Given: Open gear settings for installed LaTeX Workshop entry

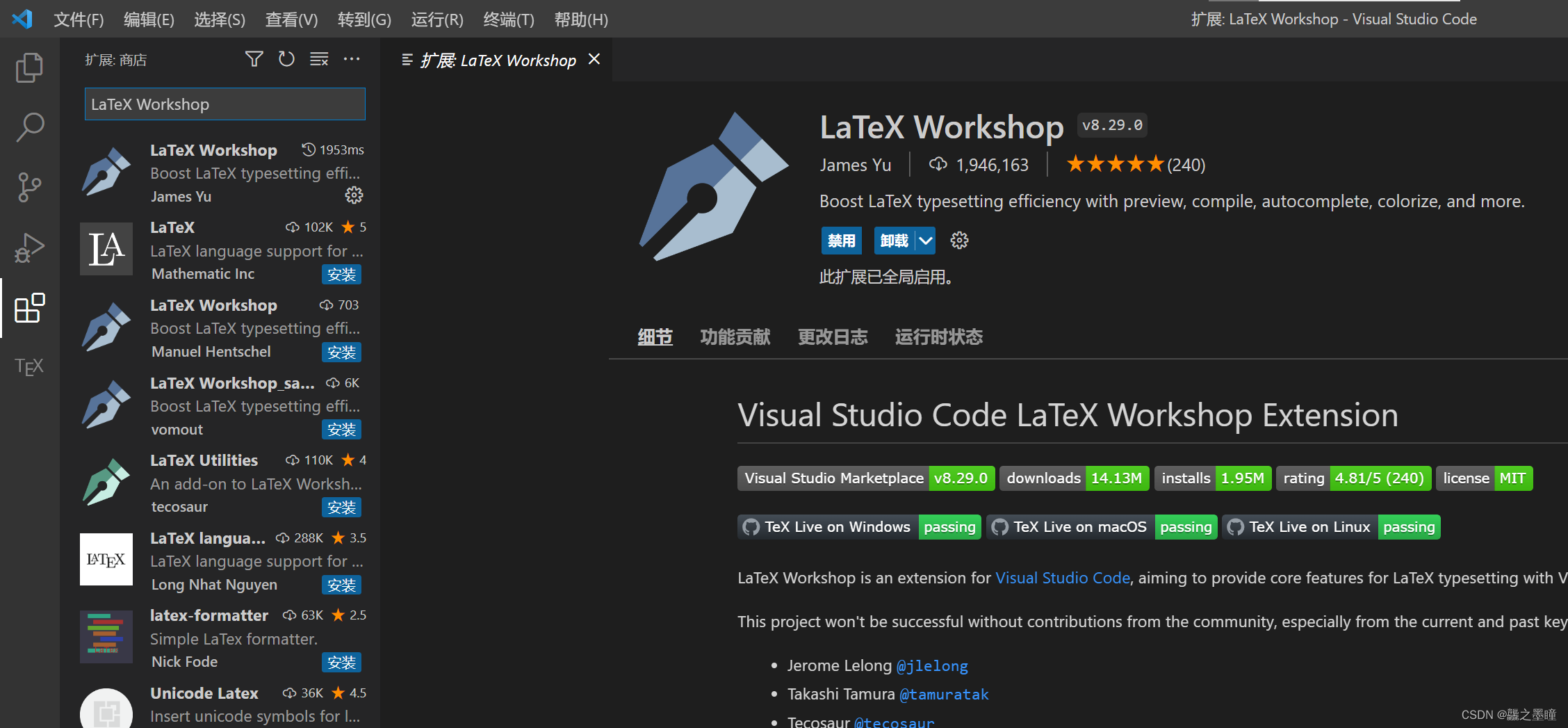Looking at the screenshot, I should 354,195.
